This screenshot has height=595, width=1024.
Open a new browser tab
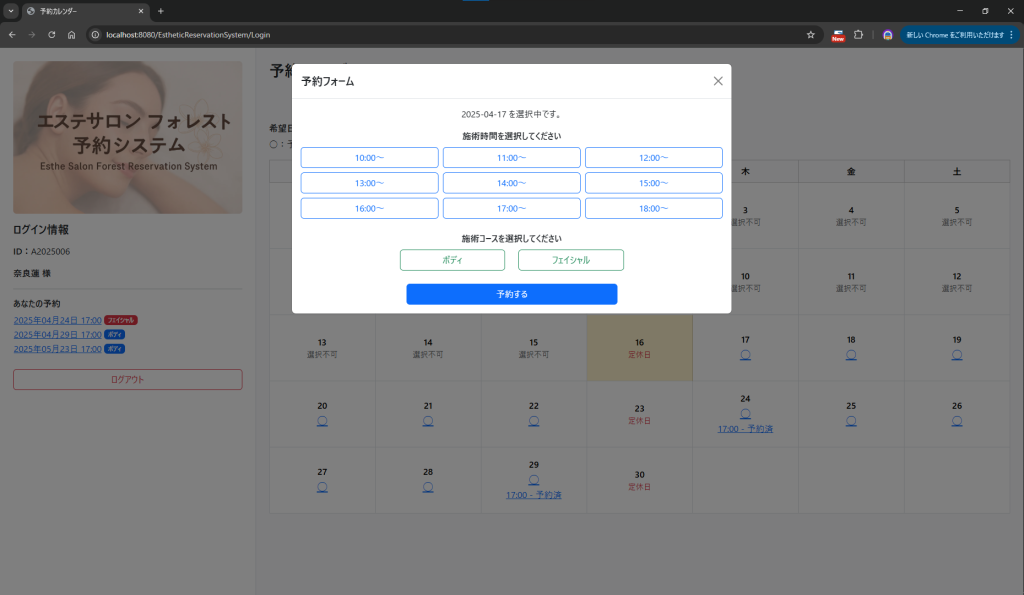(x=161, y=11)
